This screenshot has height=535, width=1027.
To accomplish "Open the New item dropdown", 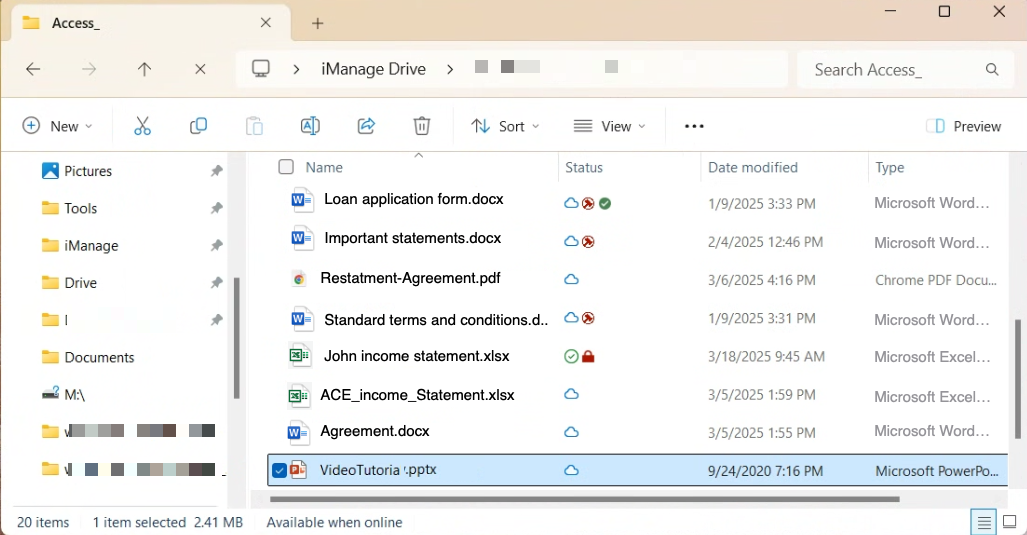I will click(x=57, y=126).
